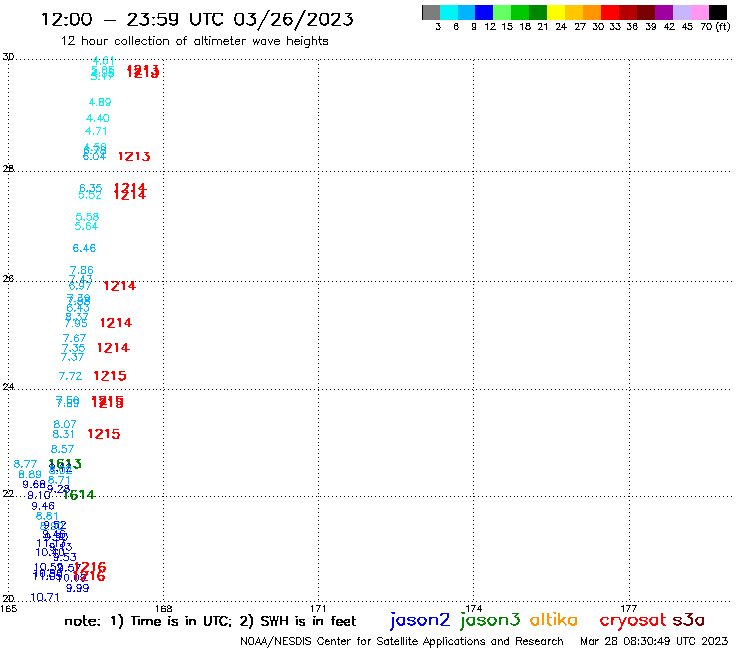Pick the dark blue 12 ft legend swatch
The image size is (740, 650).
[x=485, y=12]
